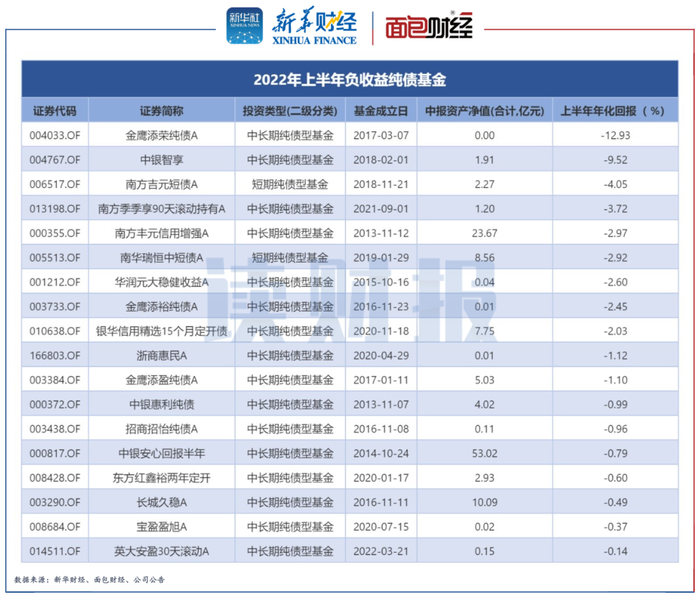700x598 pixels.
Task: Select security code 001212.OF
Action: pos(55,282)
